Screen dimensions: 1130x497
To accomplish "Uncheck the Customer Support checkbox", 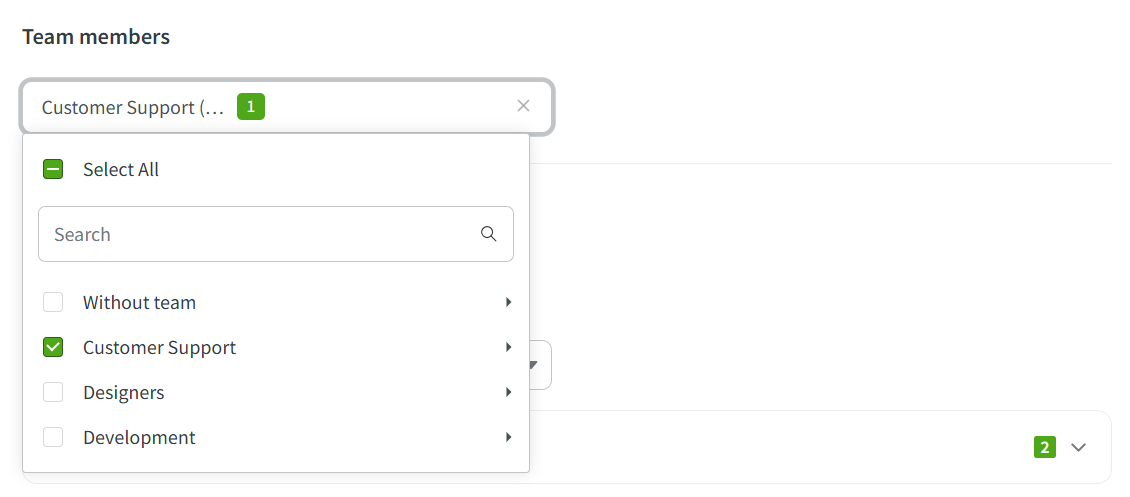I will [53, 348].
